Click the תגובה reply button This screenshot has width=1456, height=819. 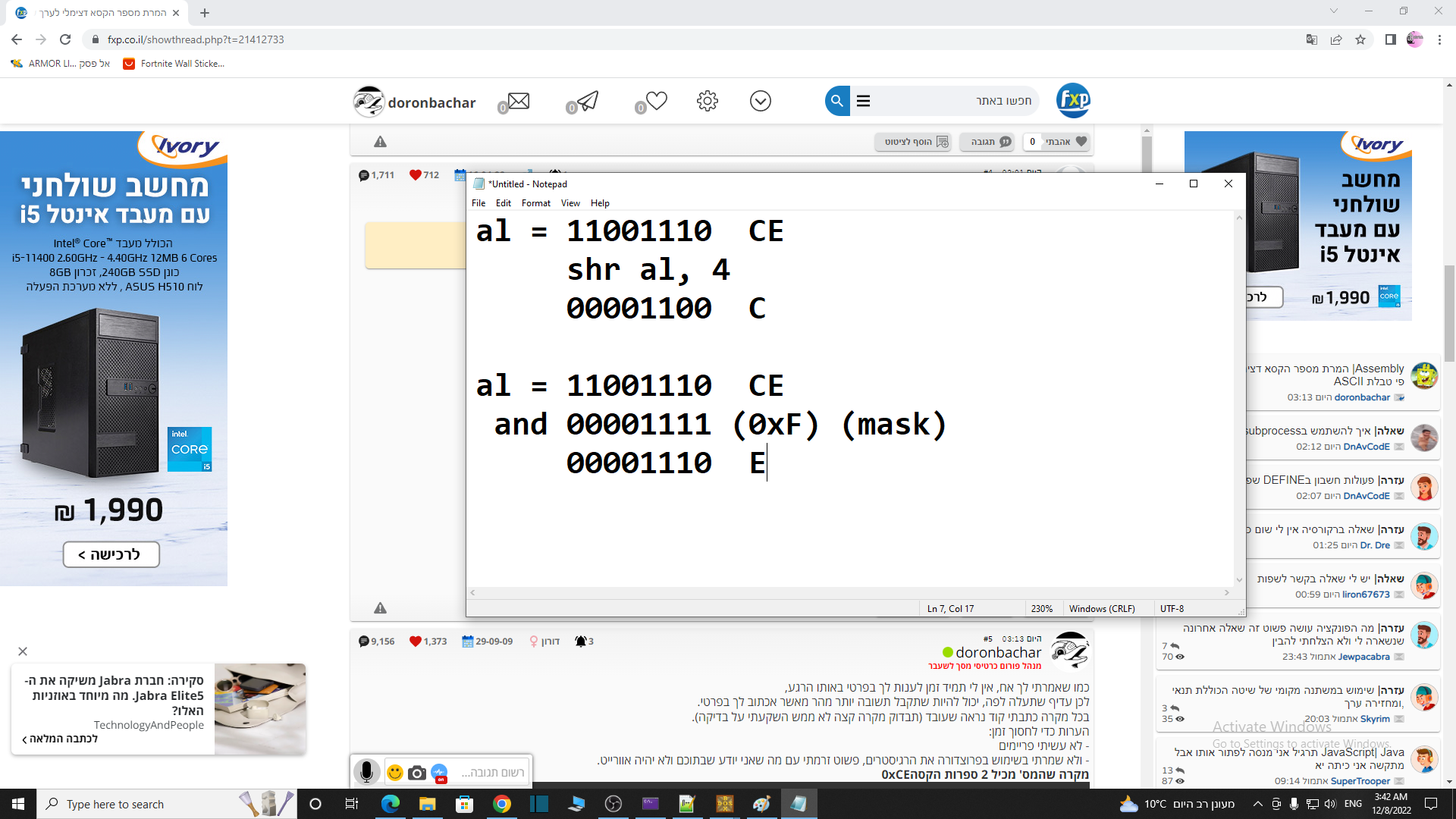tap(987, 142)
